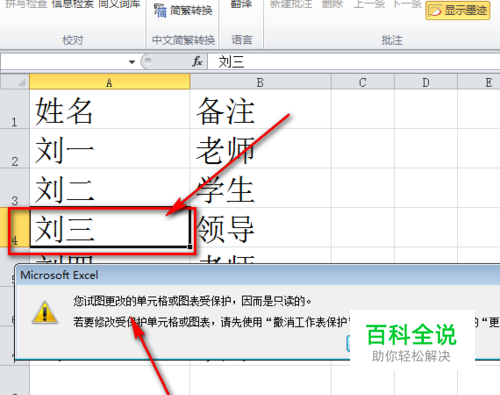
Task: Click empty cell C1
Action: (363, 109)
